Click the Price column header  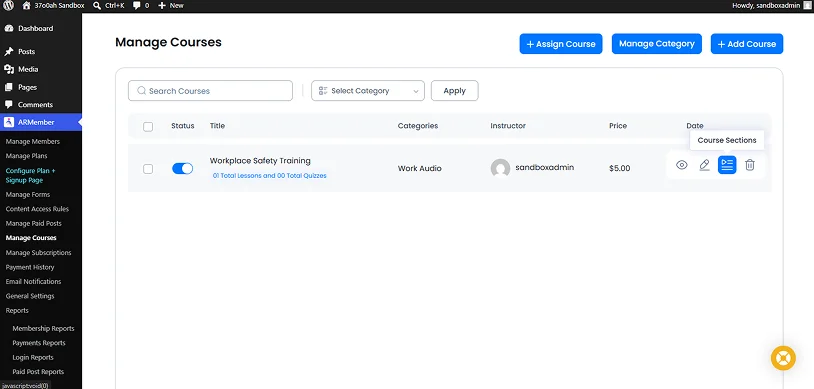[618, 126]
